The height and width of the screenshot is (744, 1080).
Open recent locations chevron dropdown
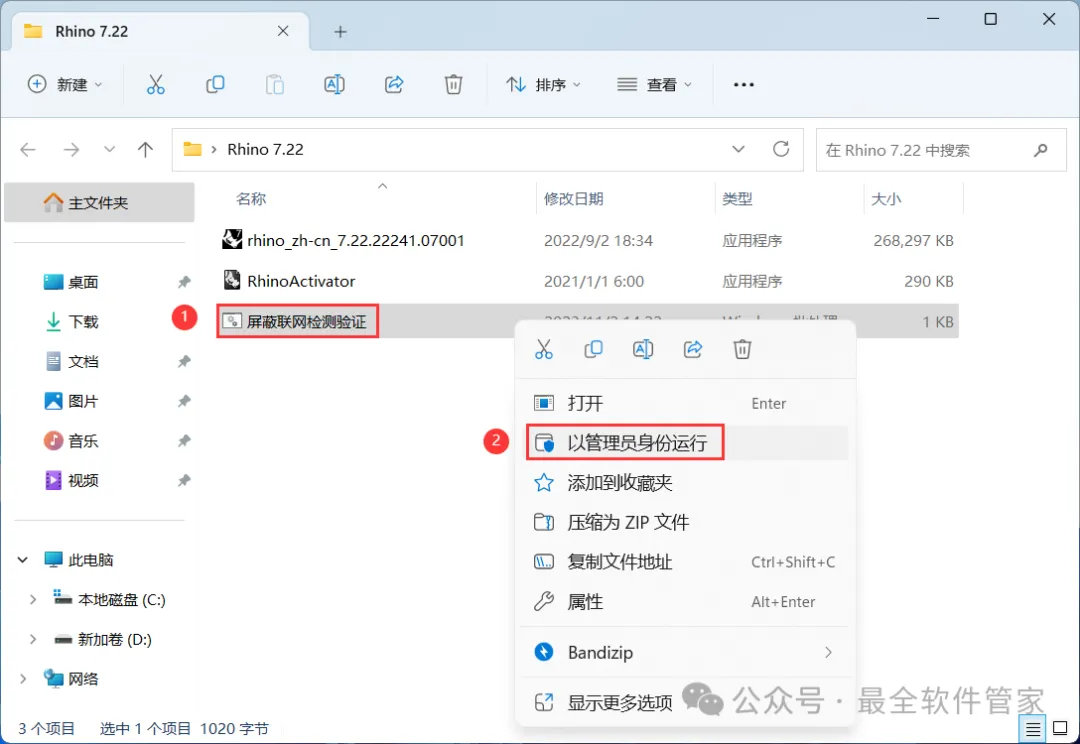click(x=110, y=149)
